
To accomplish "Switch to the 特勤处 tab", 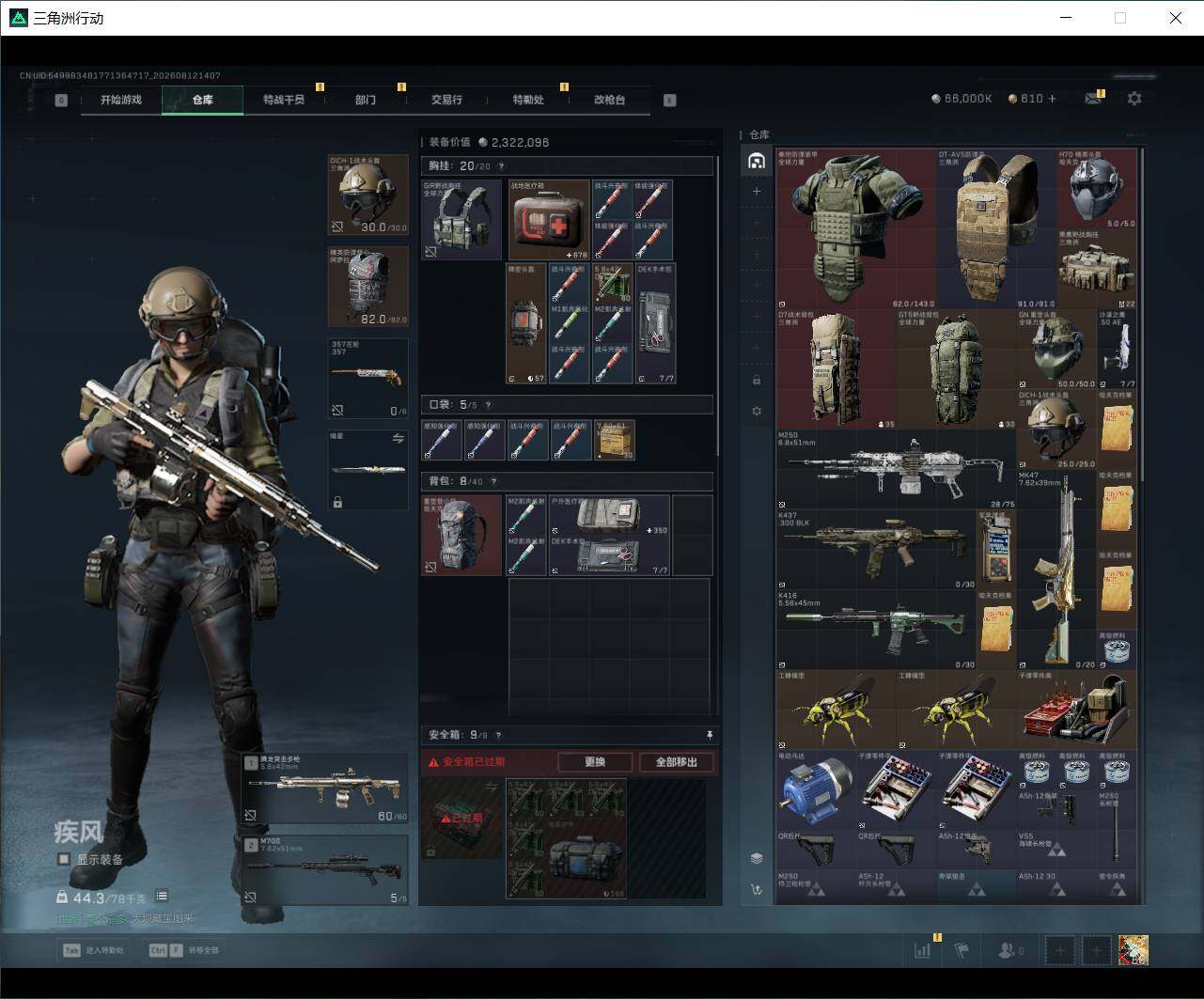I will point(528,100).
